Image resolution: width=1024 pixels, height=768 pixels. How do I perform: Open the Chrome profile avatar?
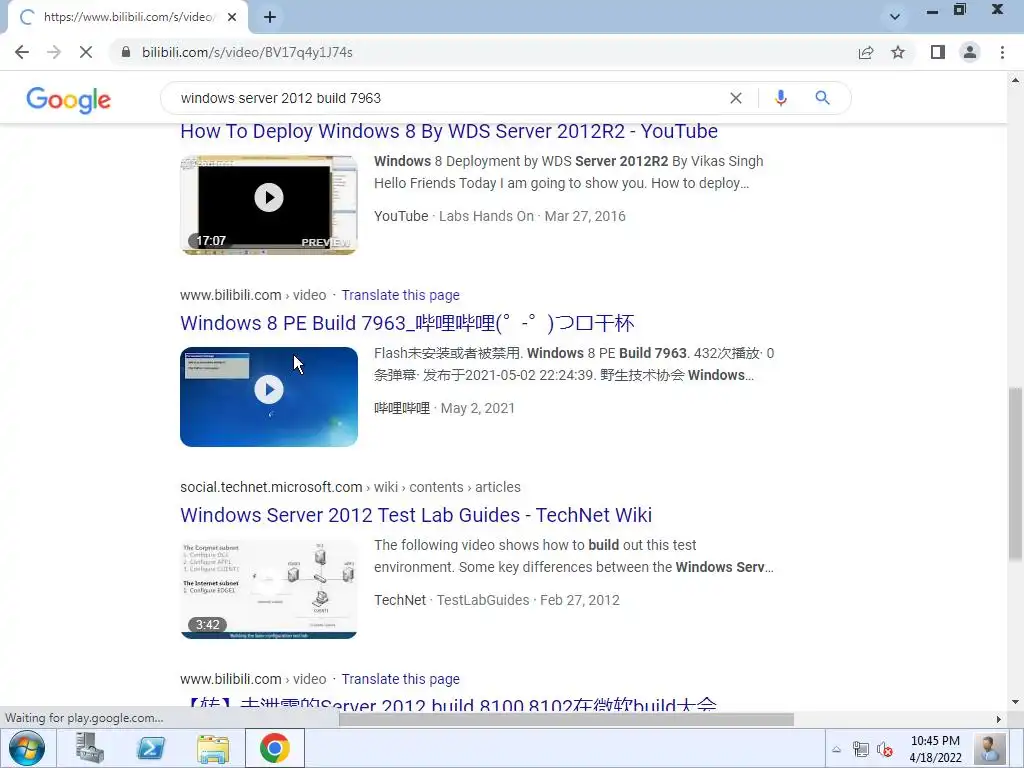coord(970,52)
